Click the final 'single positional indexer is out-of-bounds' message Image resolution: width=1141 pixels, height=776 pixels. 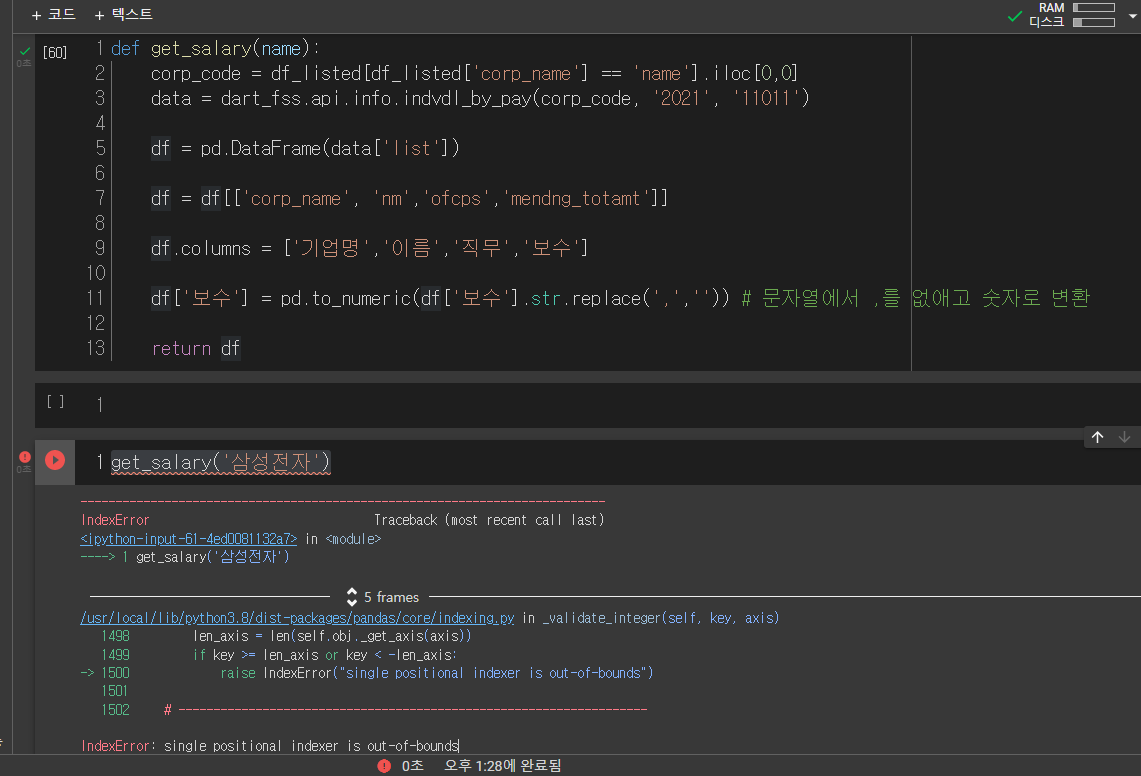311,745
